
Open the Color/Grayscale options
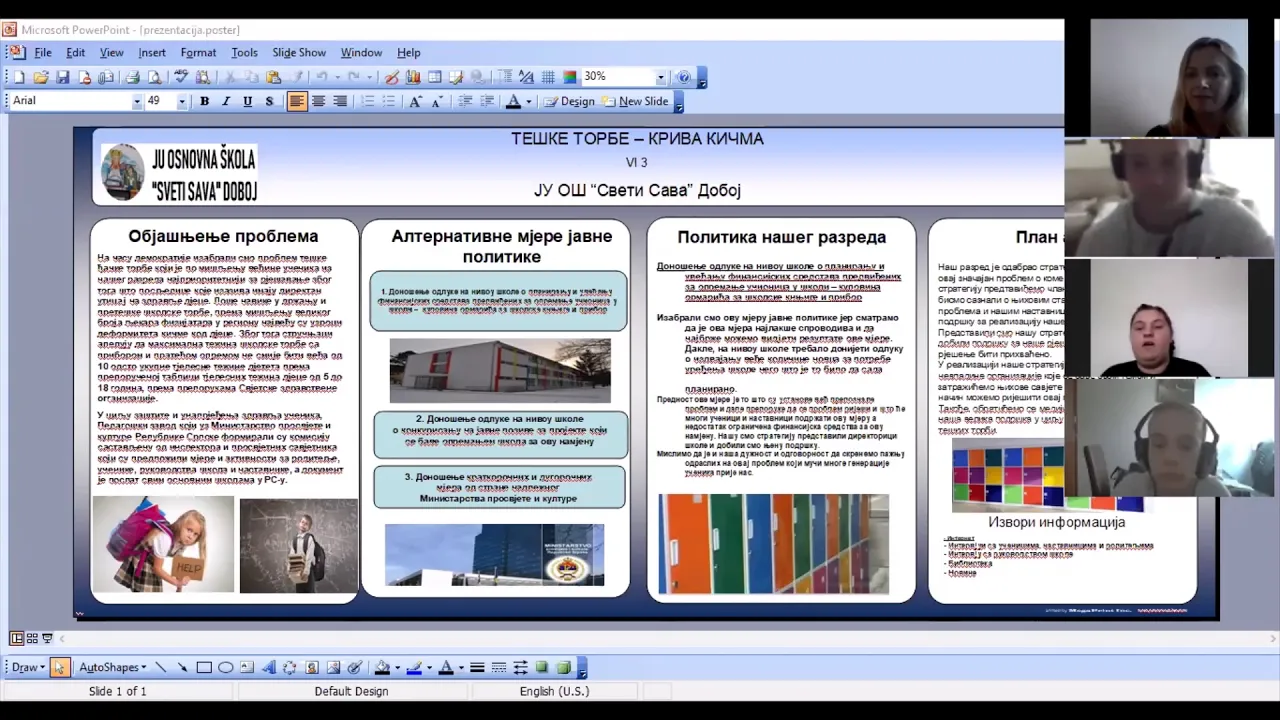click(x=569, y=77)
